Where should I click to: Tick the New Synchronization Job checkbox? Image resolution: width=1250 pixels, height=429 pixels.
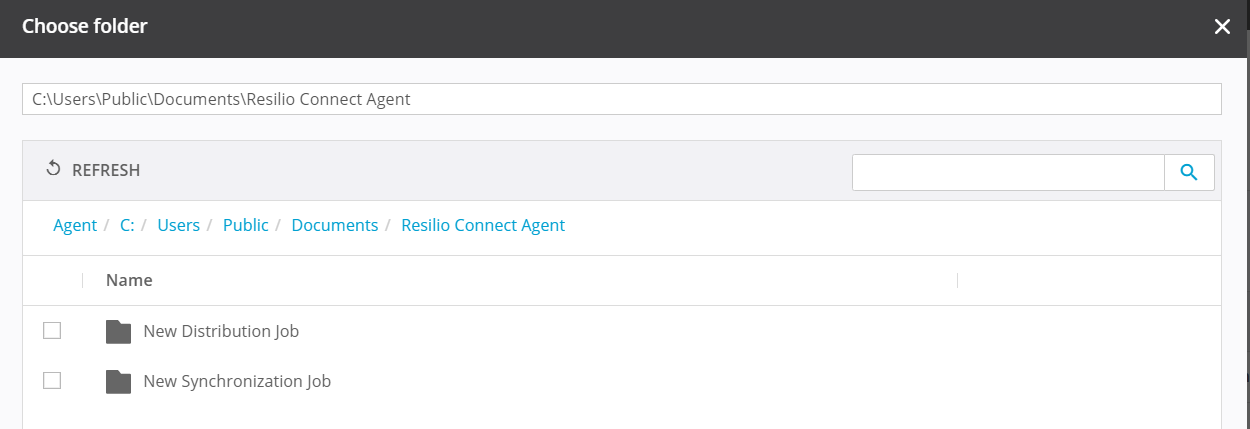(x=52, y=381)
